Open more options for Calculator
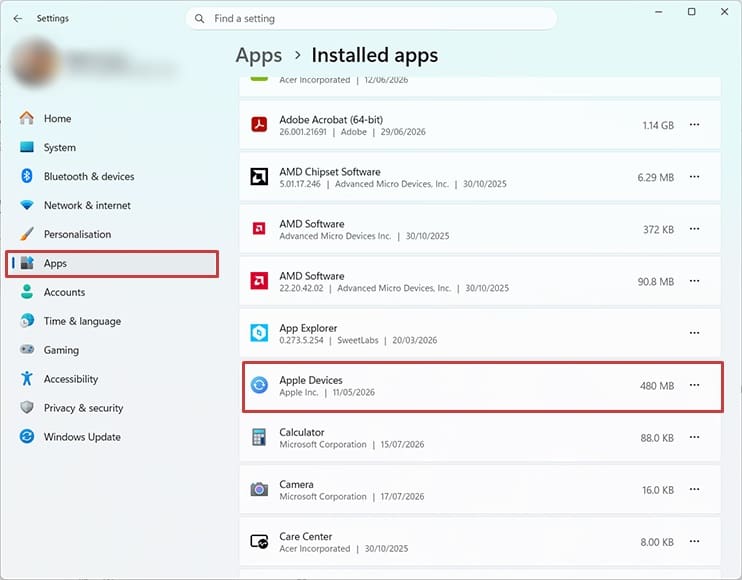742x580 pixels. (694, 437)
